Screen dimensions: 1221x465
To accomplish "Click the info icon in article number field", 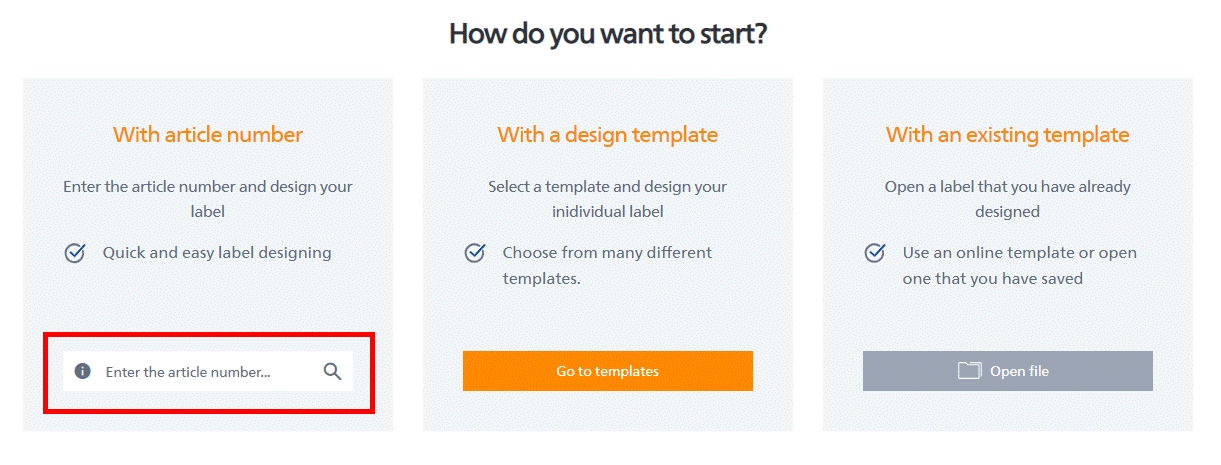I will tap(83, 371).
